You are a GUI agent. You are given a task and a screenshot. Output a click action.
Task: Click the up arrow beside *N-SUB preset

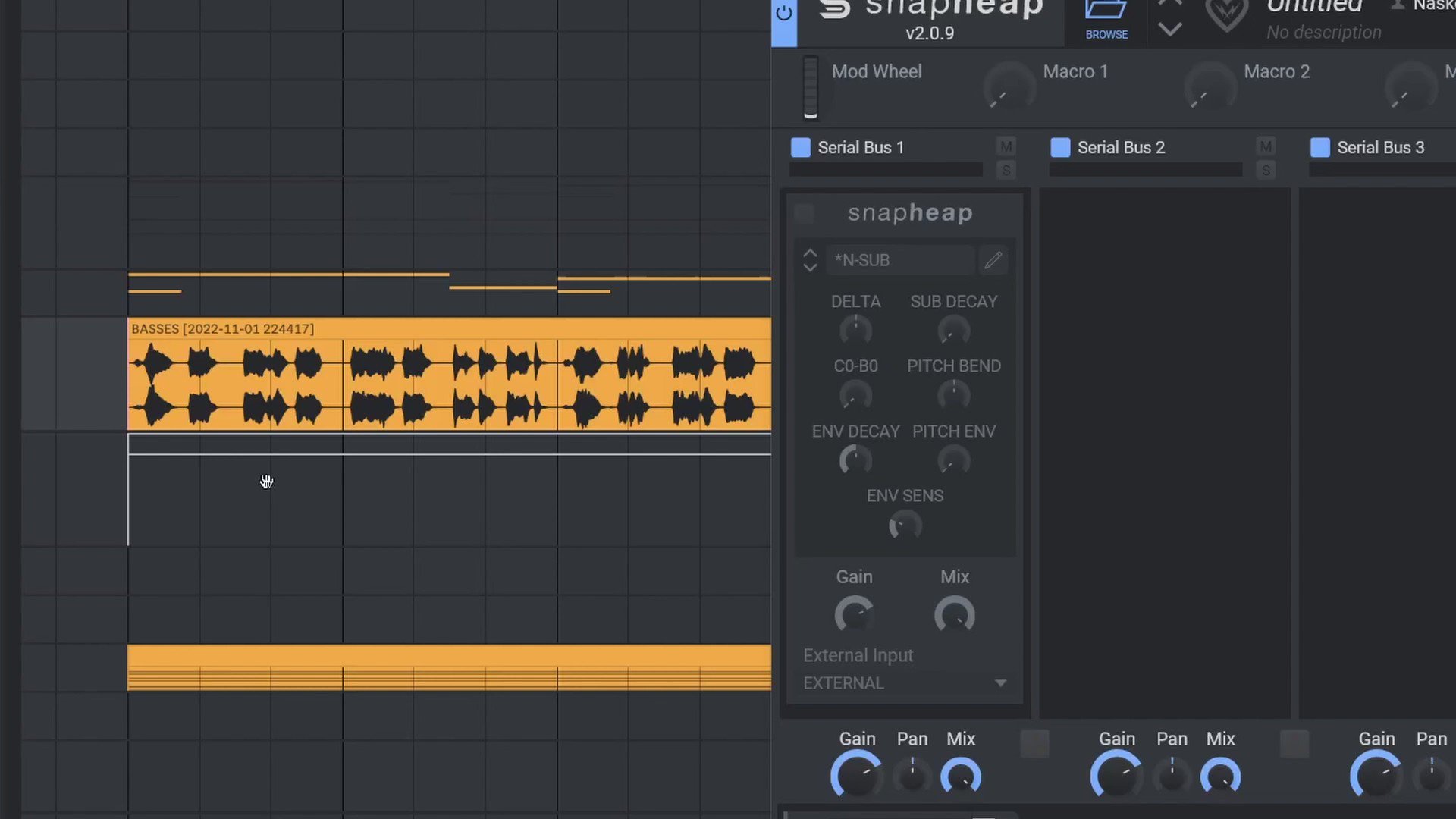(x=810, y=254)
